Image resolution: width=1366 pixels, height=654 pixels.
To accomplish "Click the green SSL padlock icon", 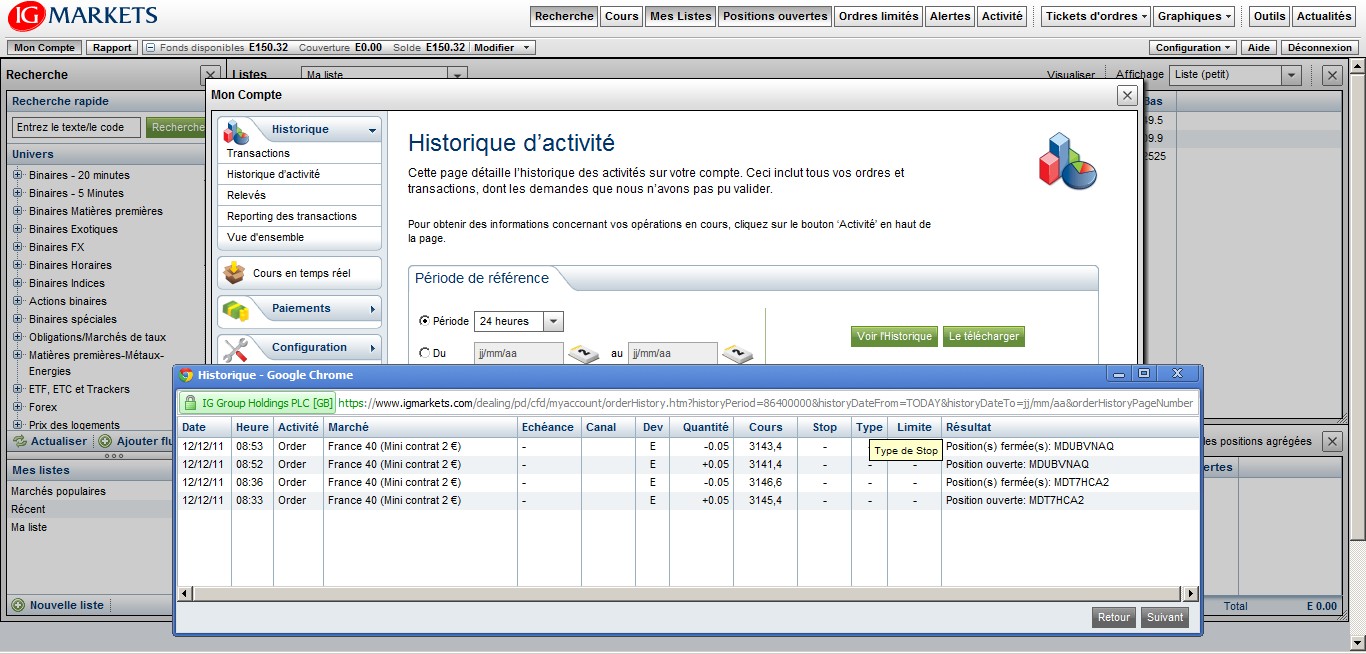I will [190, 403].
